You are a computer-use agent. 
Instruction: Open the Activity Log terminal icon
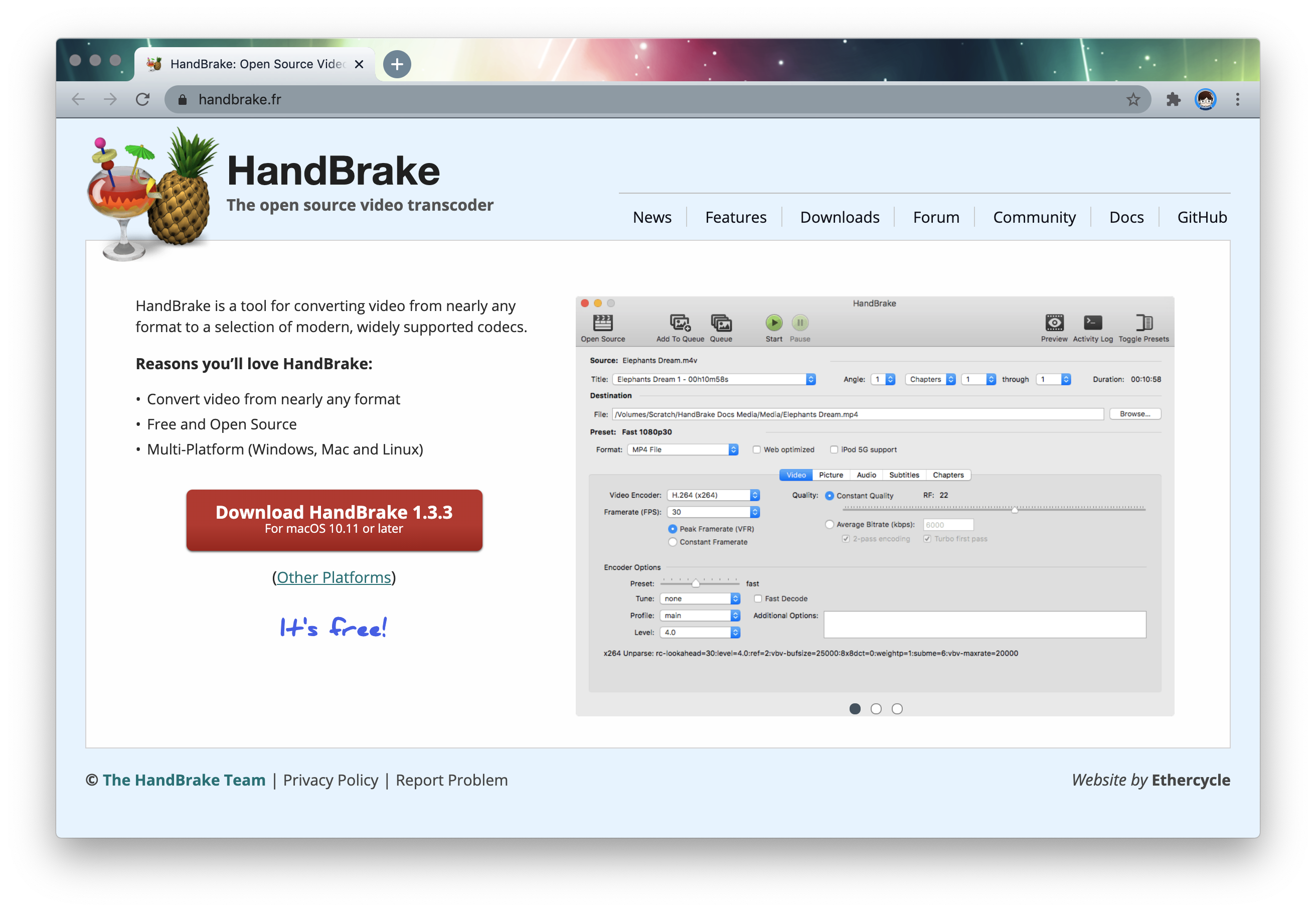pos(1092,323)
